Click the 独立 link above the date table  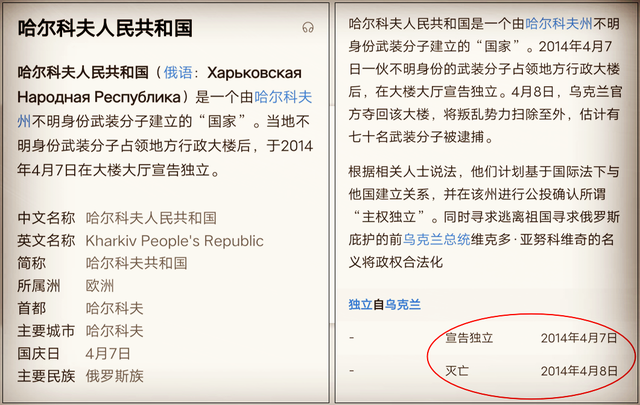pyautogui.click(x=360, y=304)
